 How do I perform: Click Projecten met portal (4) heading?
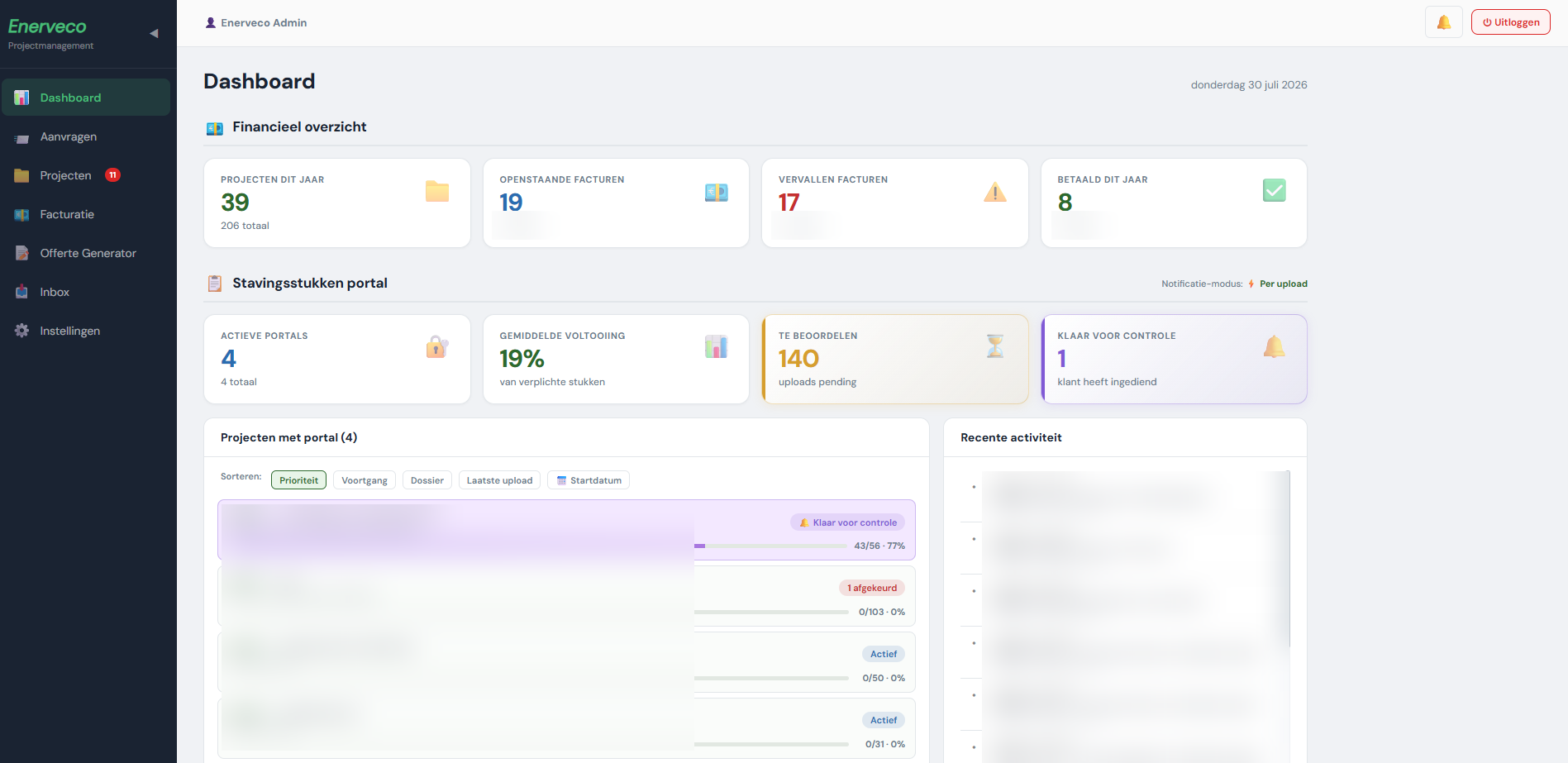click(288, 437)
